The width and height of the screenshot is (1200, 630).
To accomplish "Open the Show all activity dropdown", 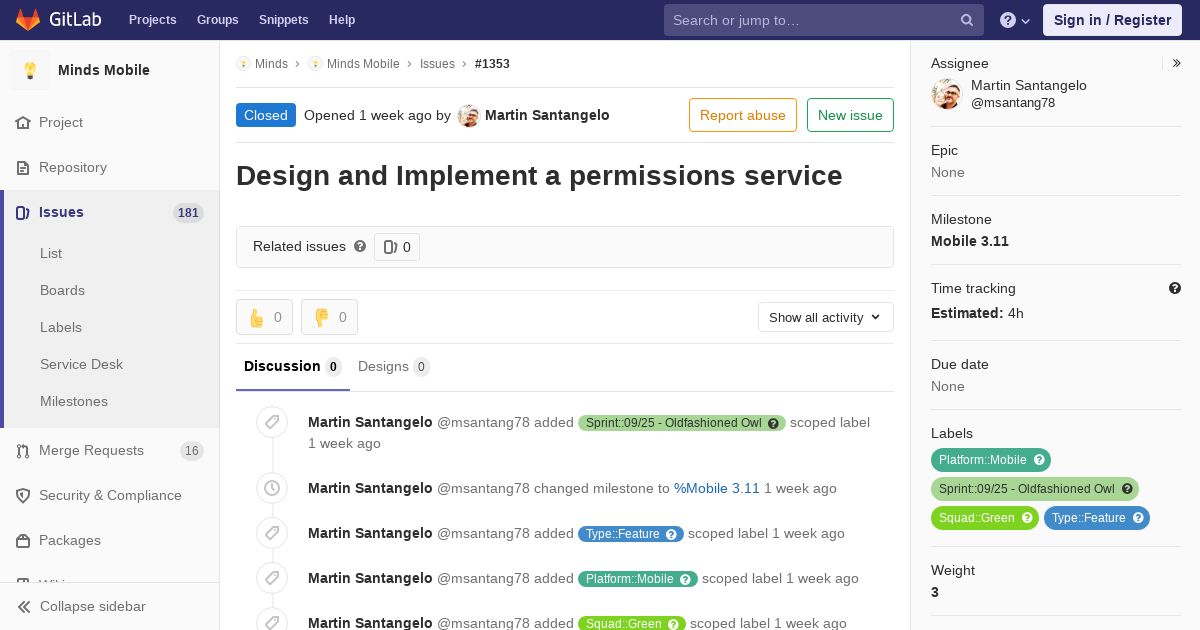I will coord(826,317).
